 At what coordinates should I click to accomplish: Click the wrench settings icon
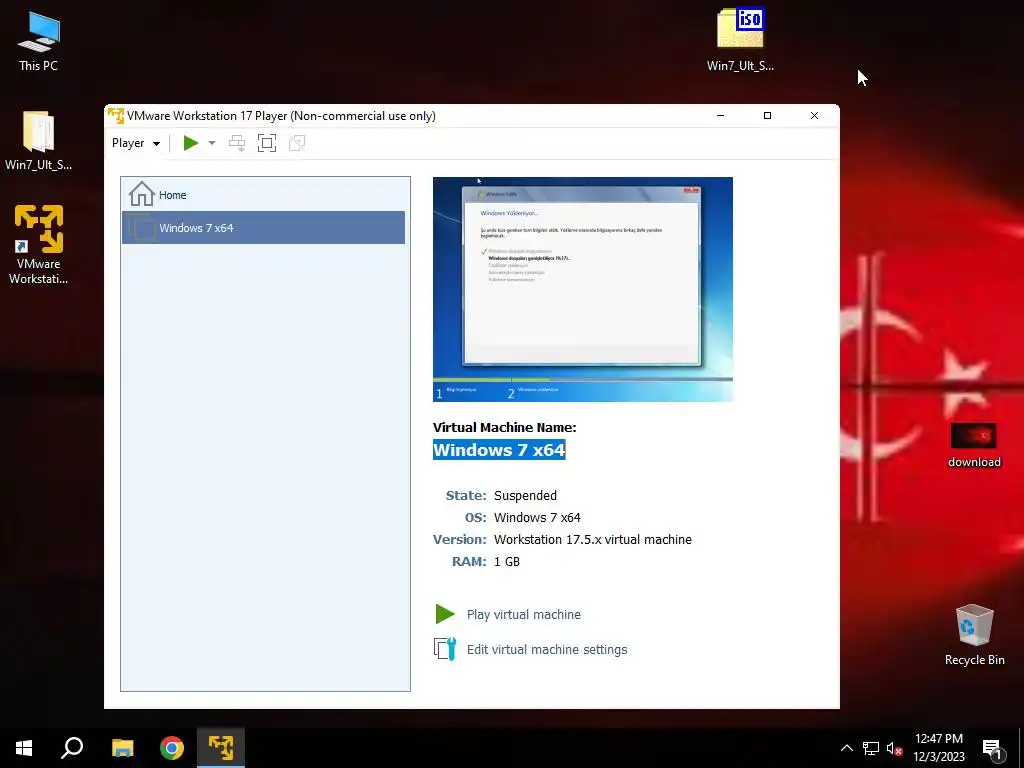tap(445, 649)
